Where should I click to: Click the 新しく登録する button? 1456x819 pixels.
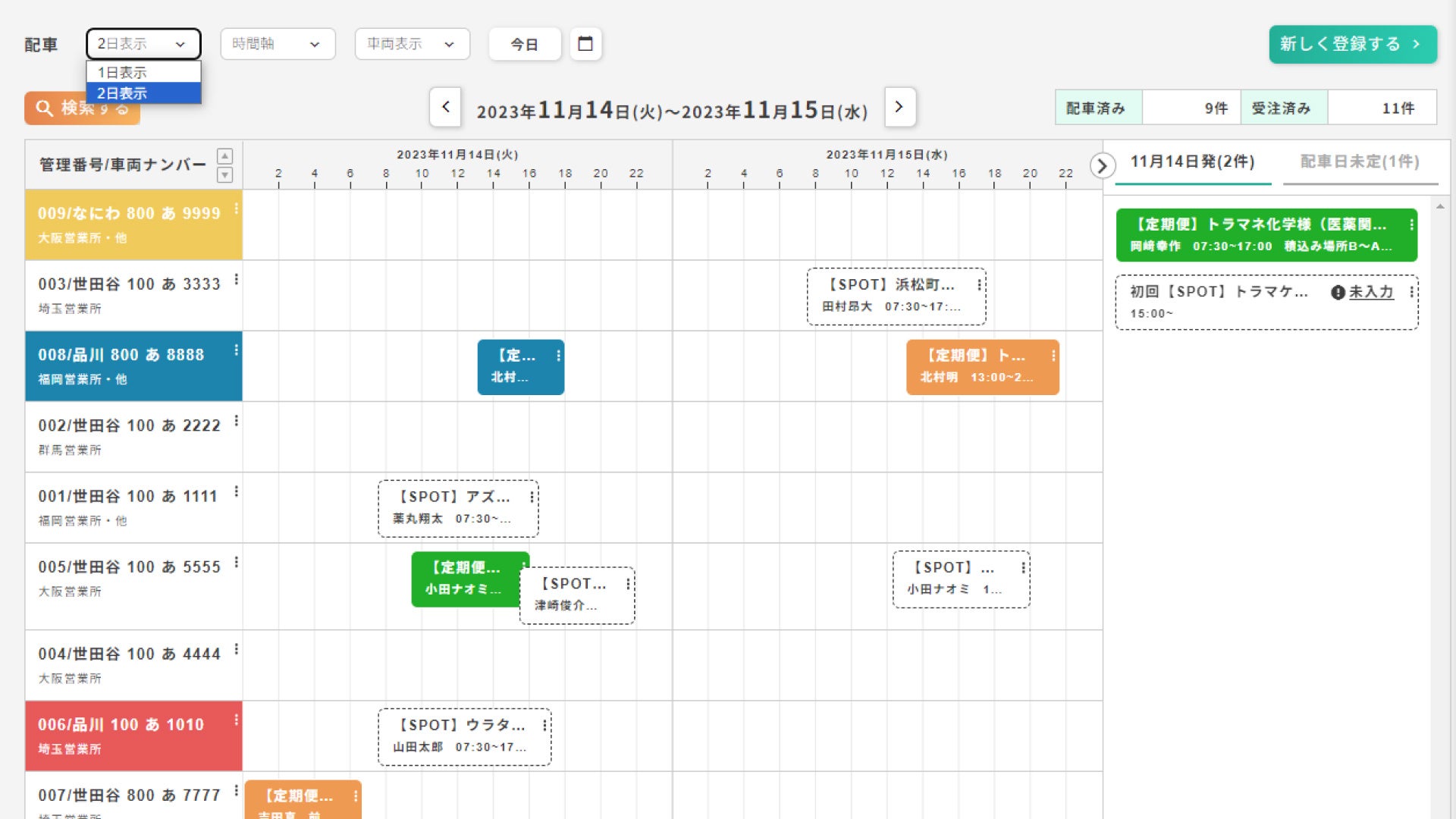coord(1352,44)
